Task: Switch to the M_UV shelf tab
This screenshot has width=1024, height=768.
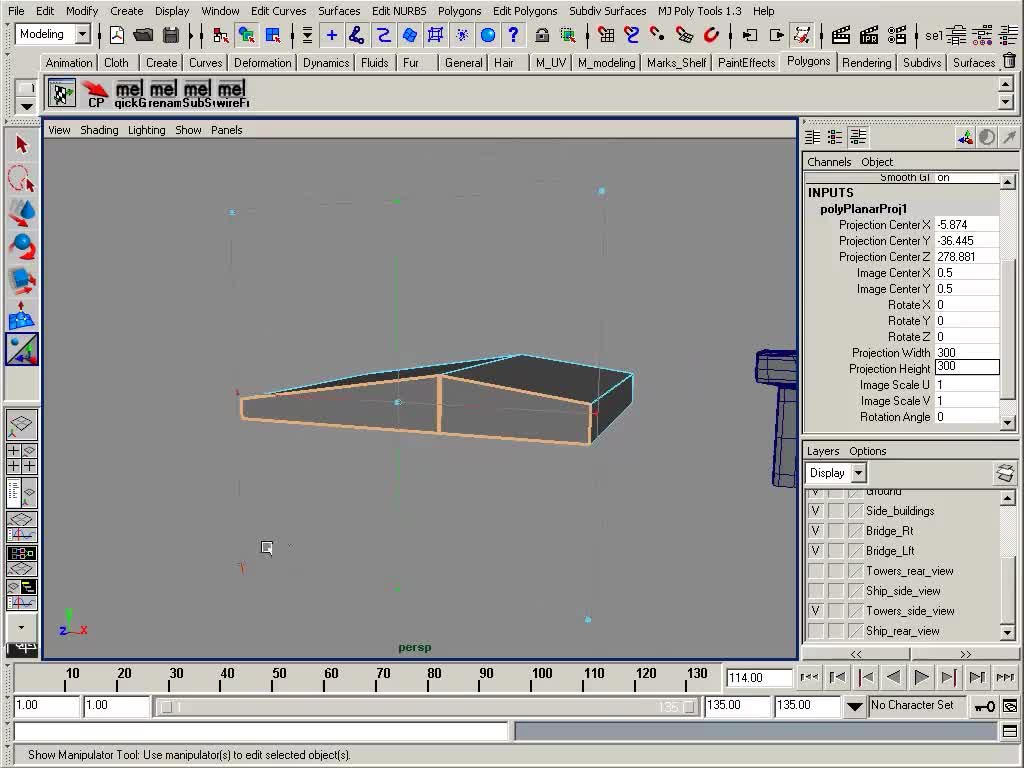Action: [551, 63]
